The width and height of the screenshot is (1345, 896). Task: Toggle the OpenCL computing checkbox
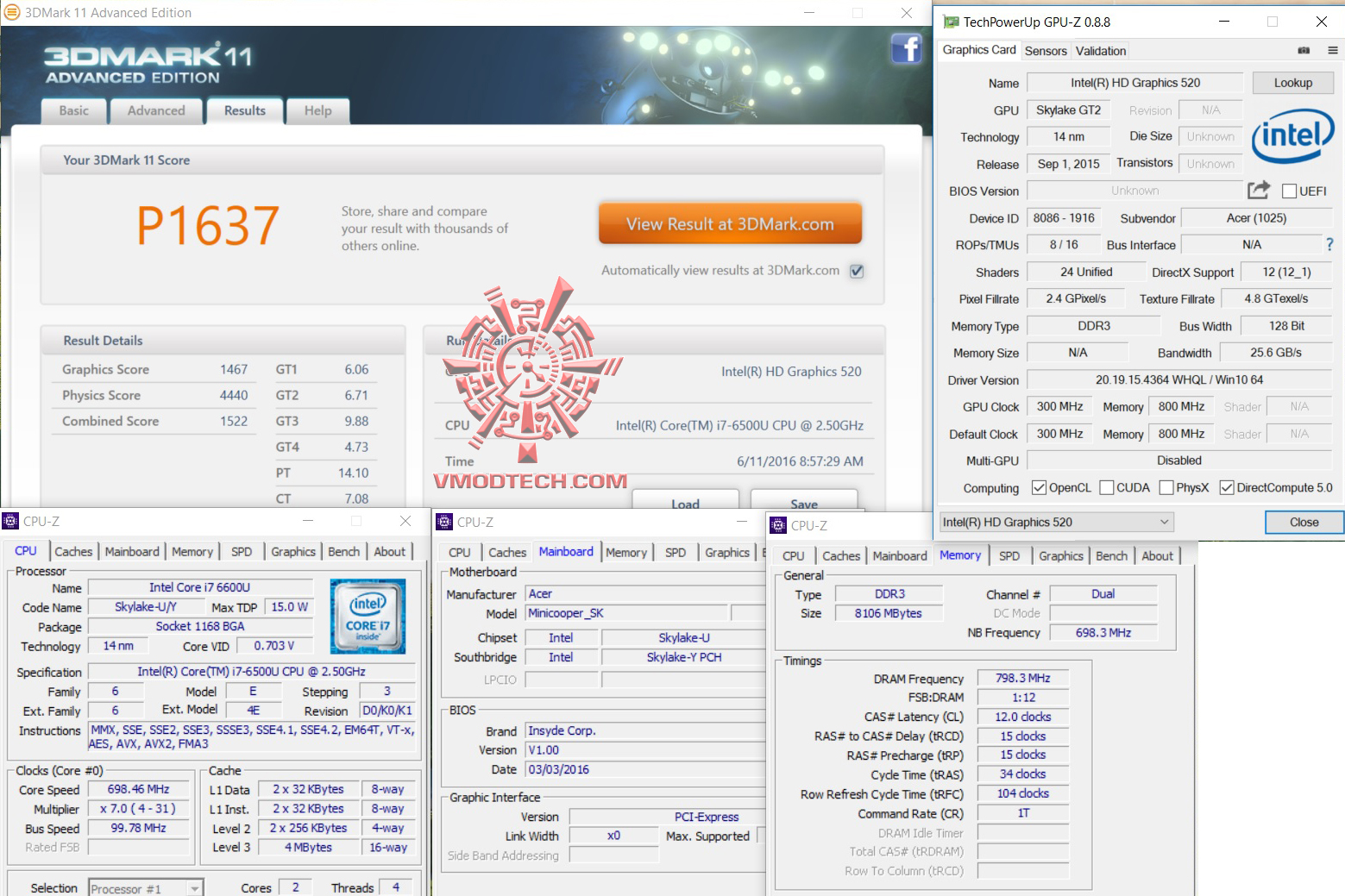click(x=1039, y=488)
